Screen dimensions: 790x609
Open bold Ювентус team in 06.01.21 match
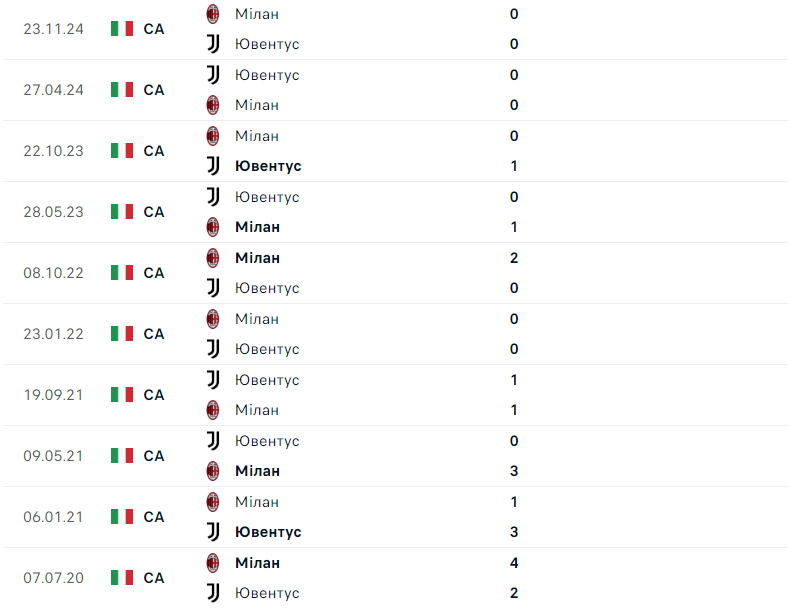coord(268,532)
